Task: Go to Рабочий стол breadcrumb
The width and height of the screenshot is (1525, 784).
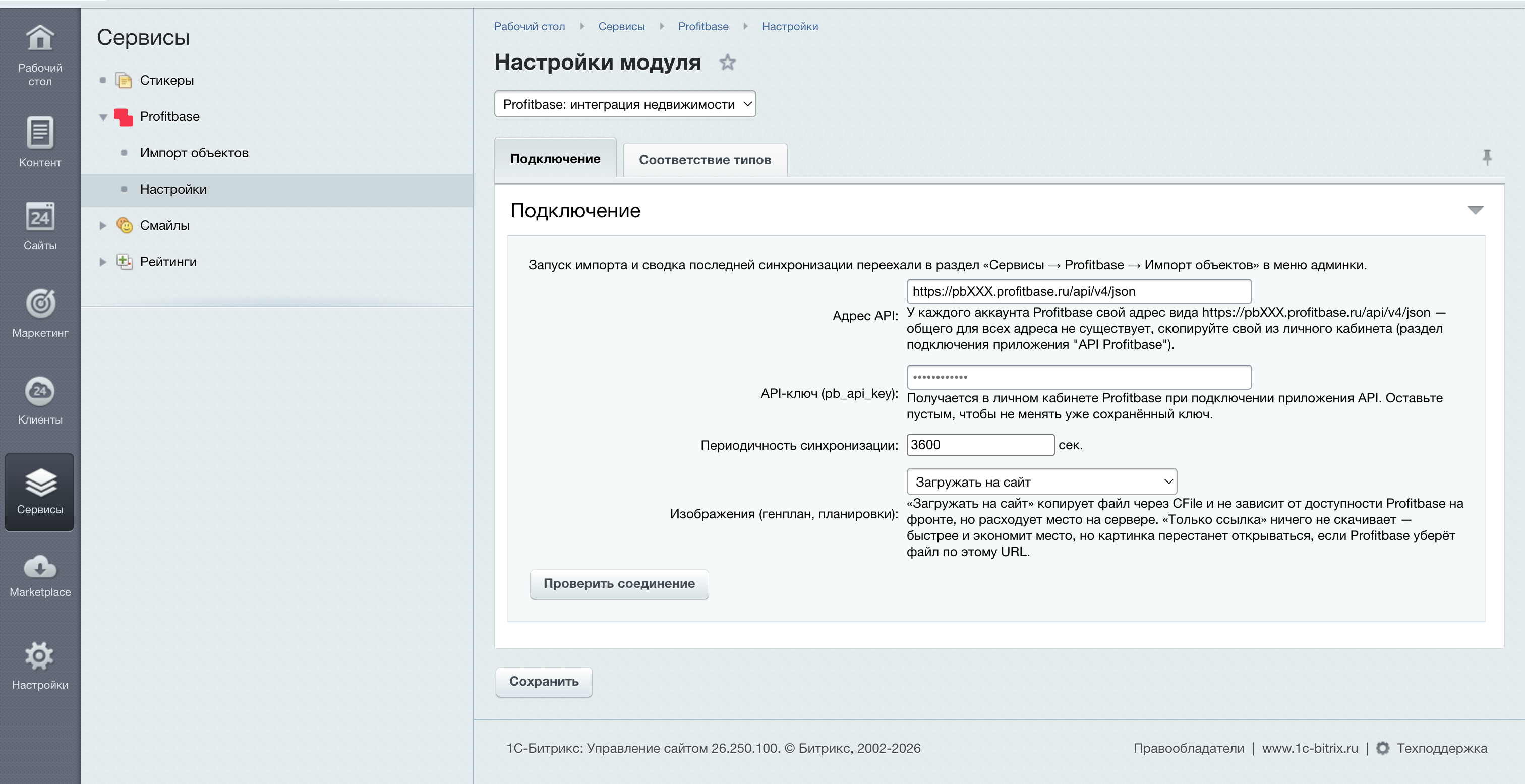Action: [x=529, y=27]
